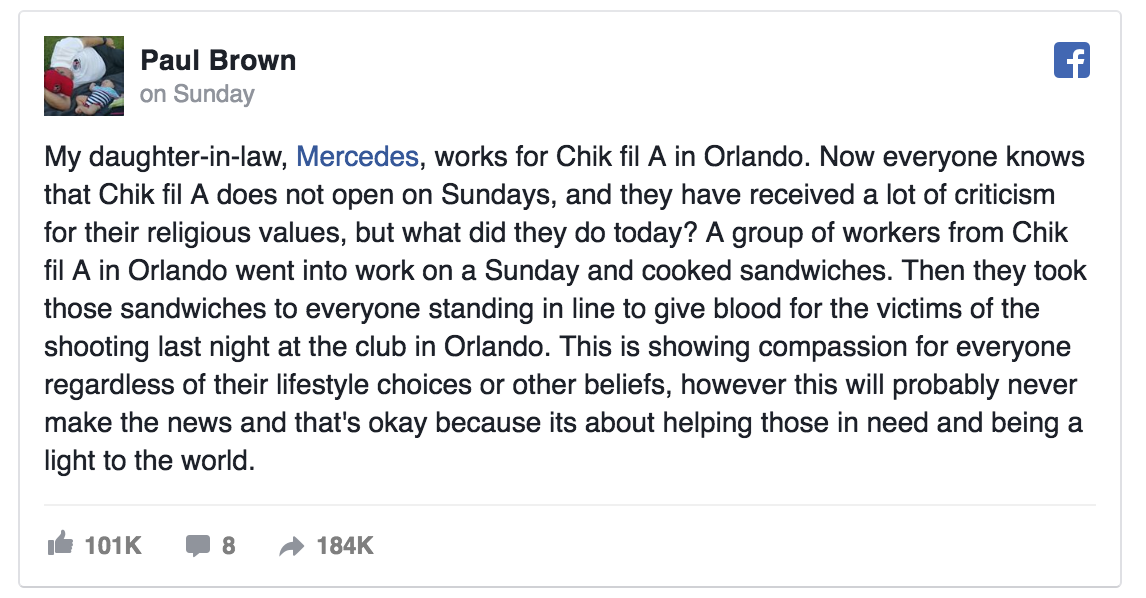The image size is (1146, 598).
Task: View the 8 comments count
Action: (228, 545)
